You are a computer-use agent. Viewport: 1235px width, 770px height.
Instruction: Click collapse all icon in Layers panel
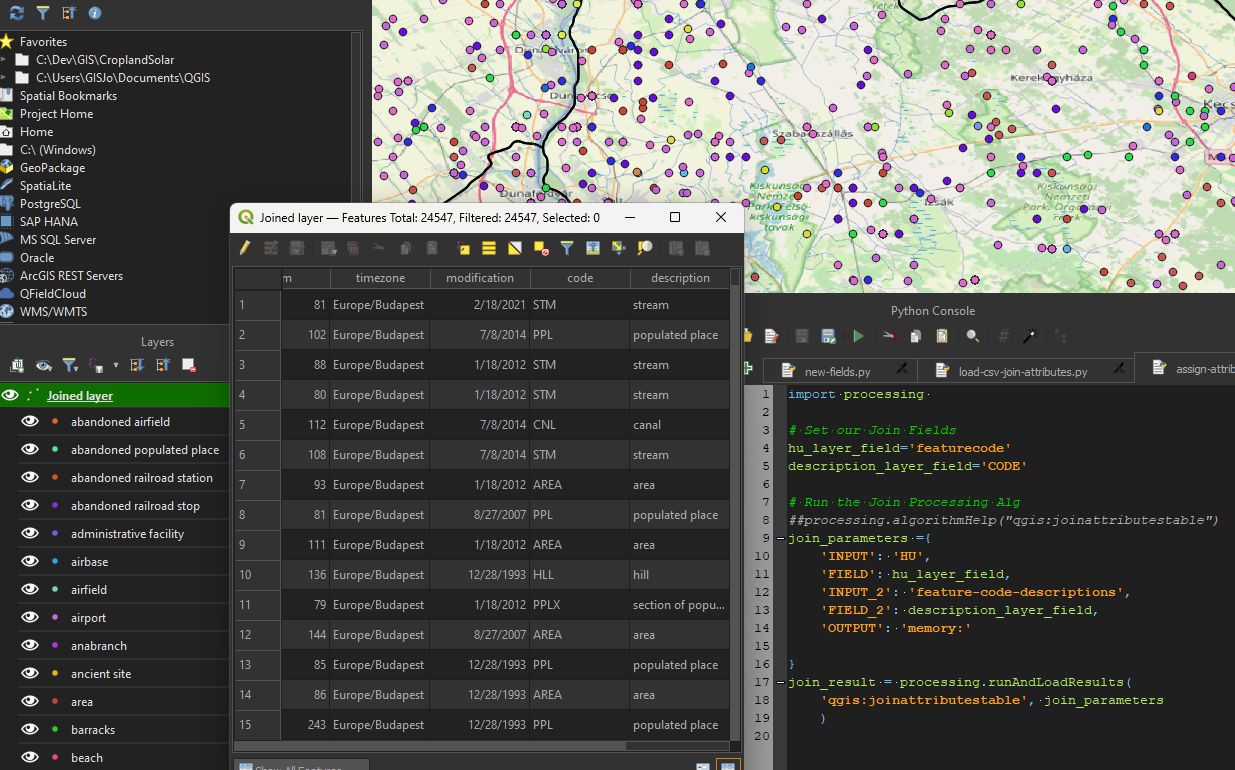pyautogui.click(x=162, y=366)
